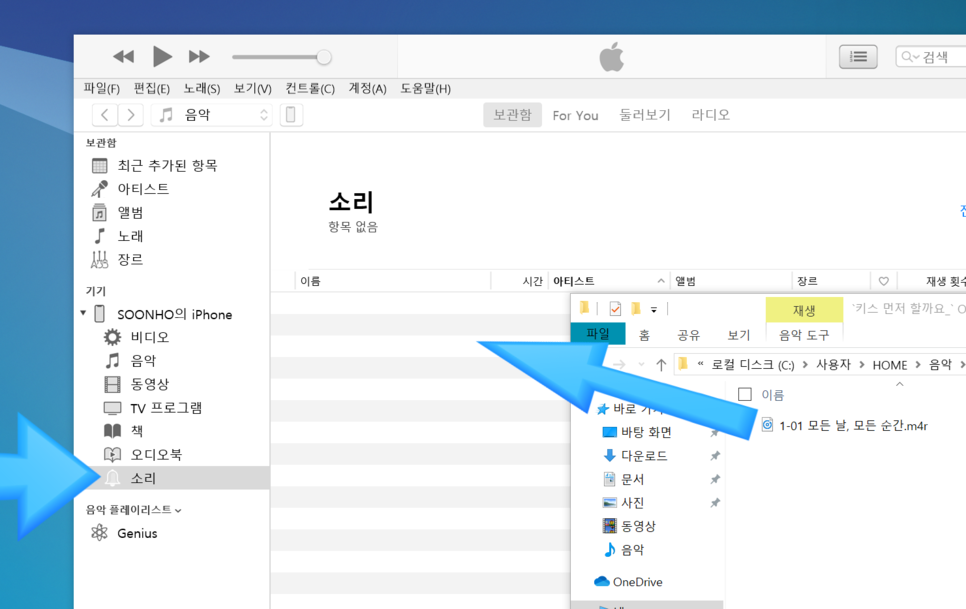Select 최근 추가된 항목 in library sidebar
966x609 pixels.
click(x=167, y=166)
